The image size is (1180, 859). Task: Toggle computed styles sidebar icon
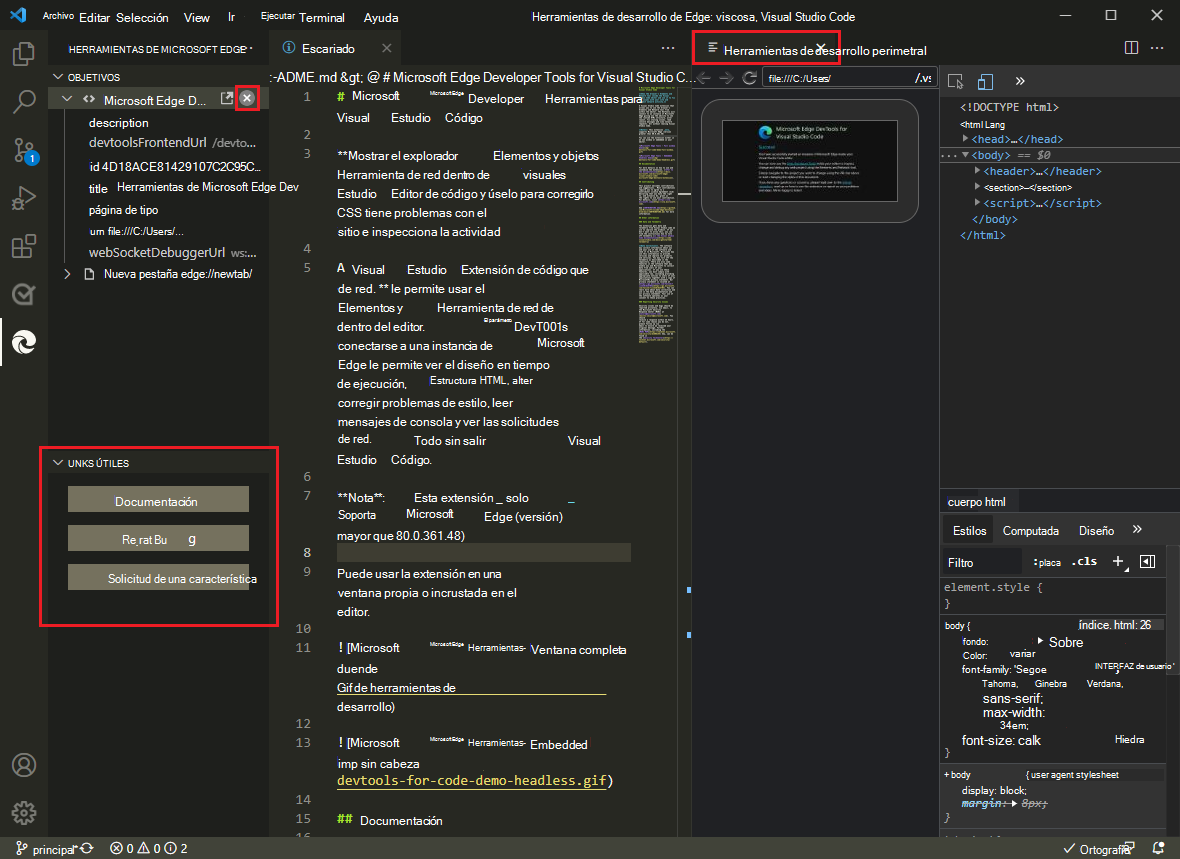pyautogui.click(x=1148, y=562)
